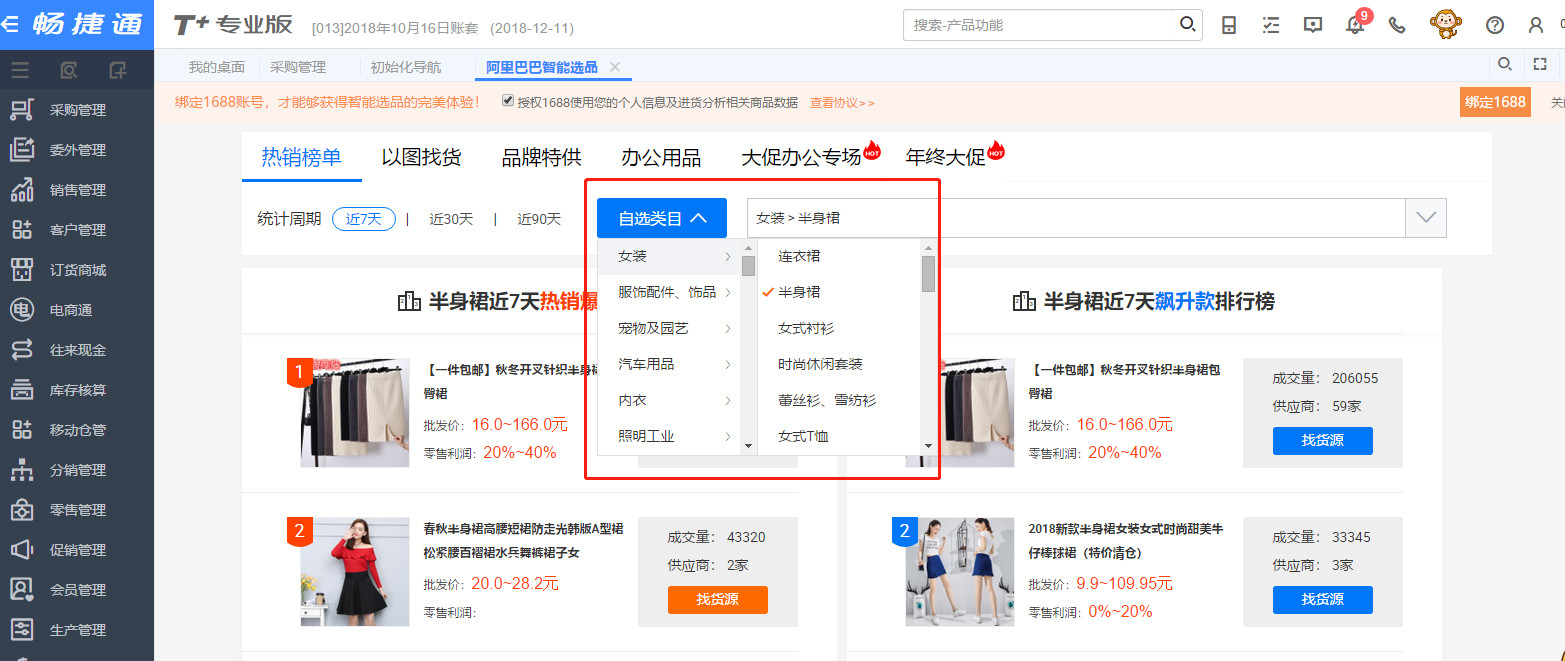The height and width of the screenshot is (661, 1565).
Task: Uncheck the 授权1688 authorization checkbox
Action: tap(508, 101)
